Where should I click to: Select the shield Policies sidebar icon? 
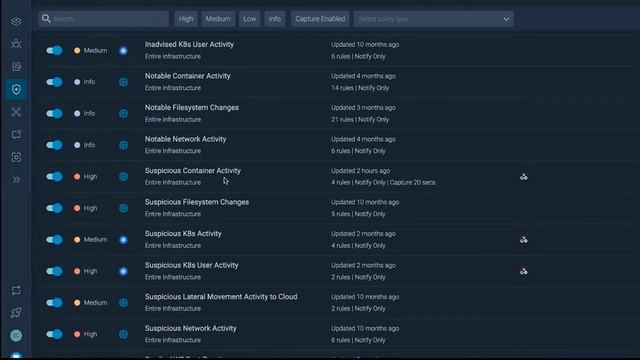pyautogui.click(x=16, y=89)
